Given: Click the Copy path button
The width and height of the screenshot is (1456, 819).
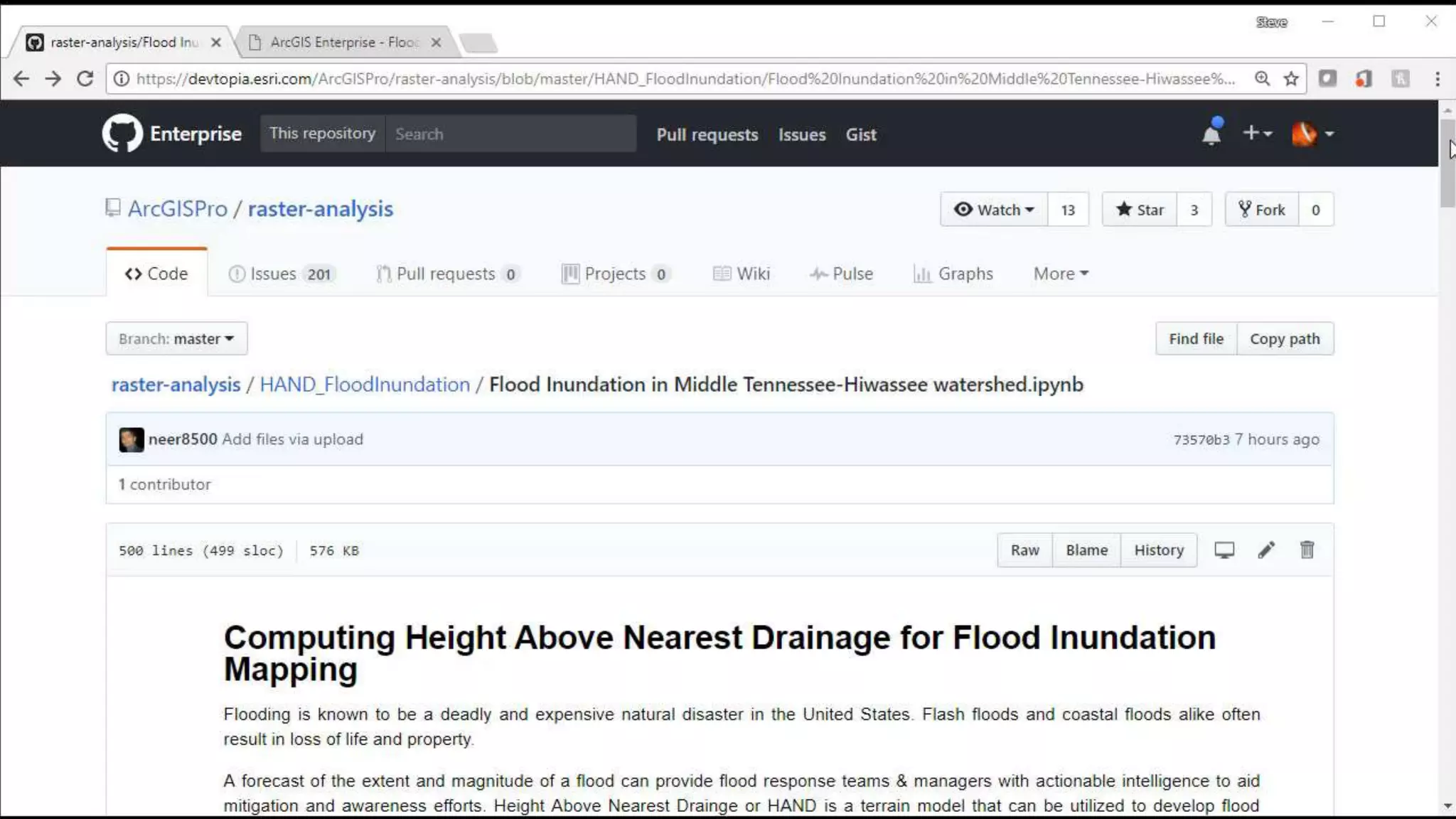Looking at the screenshot, I should click(x=1285, y=338).
